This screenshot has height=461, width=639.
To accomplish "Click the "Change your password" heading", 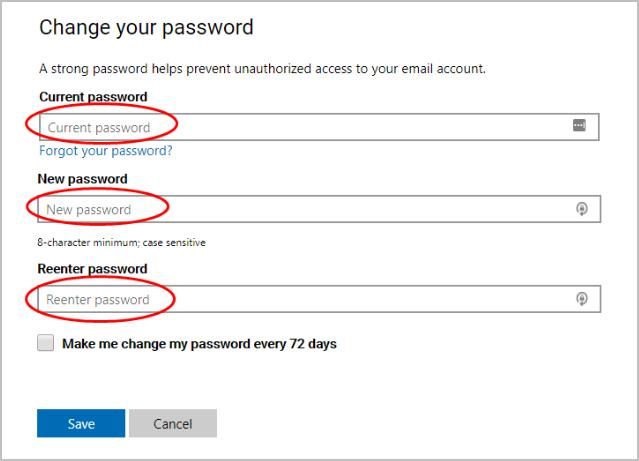I will point(146,28).
